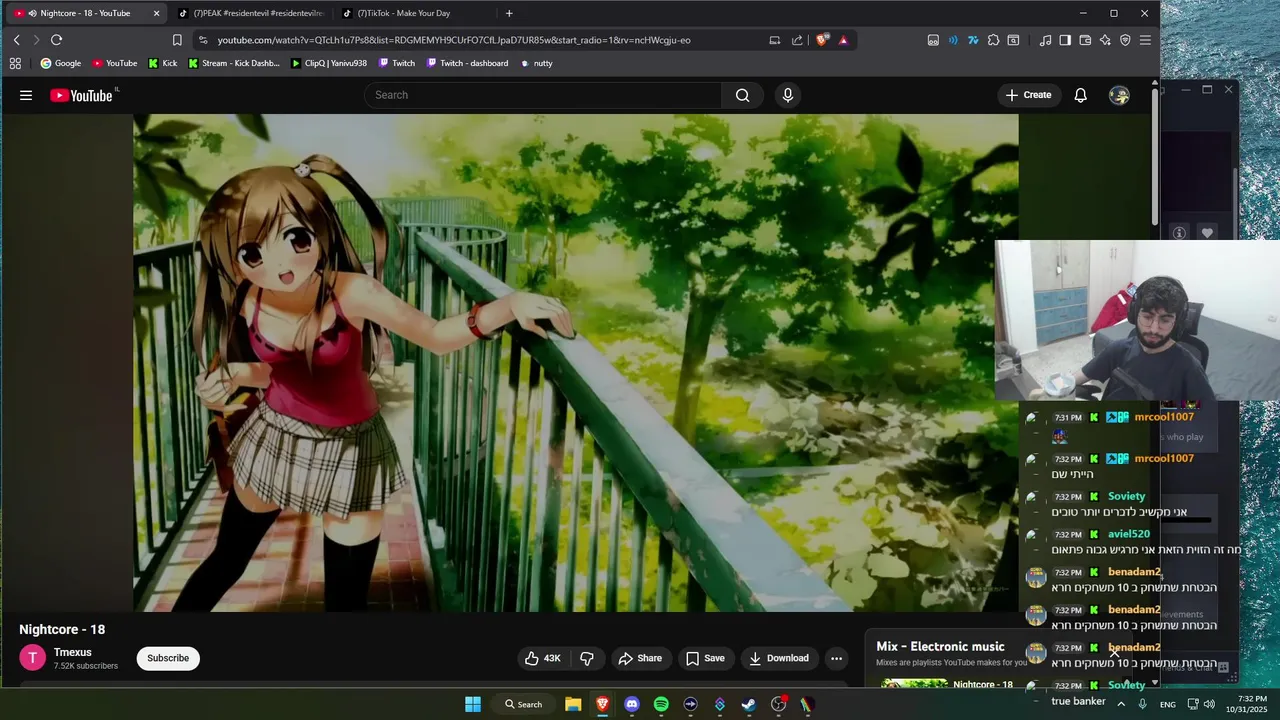Open the Tmexus channel avatar

[x=33, y=657]
